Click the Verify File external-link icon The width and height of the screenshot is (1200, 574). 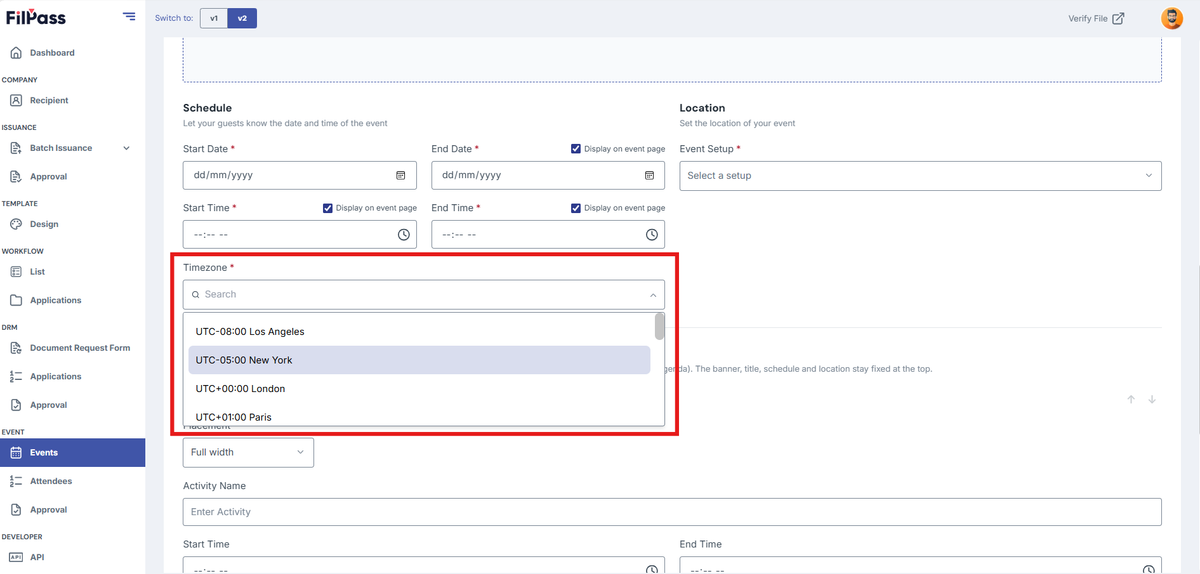[1118, 18]
